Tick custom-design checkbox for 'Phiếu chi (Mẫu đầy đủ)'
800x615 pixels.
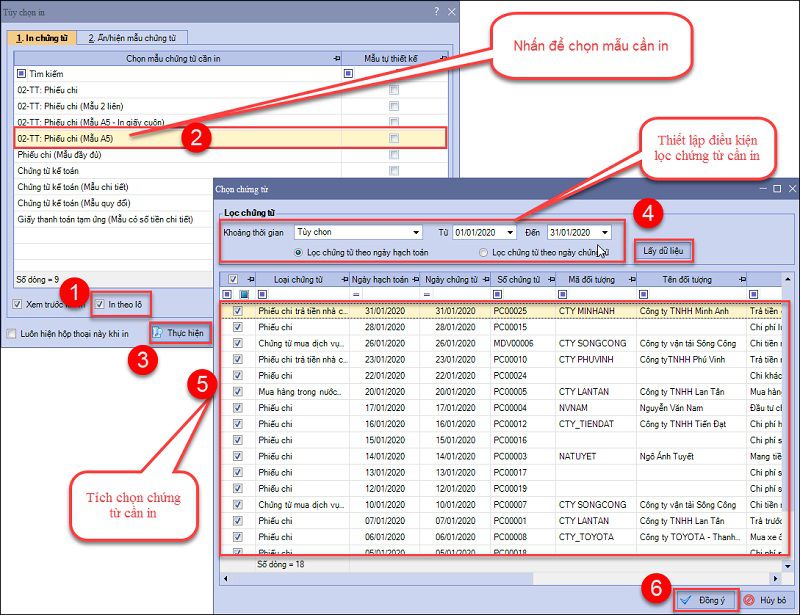[394, 155]
